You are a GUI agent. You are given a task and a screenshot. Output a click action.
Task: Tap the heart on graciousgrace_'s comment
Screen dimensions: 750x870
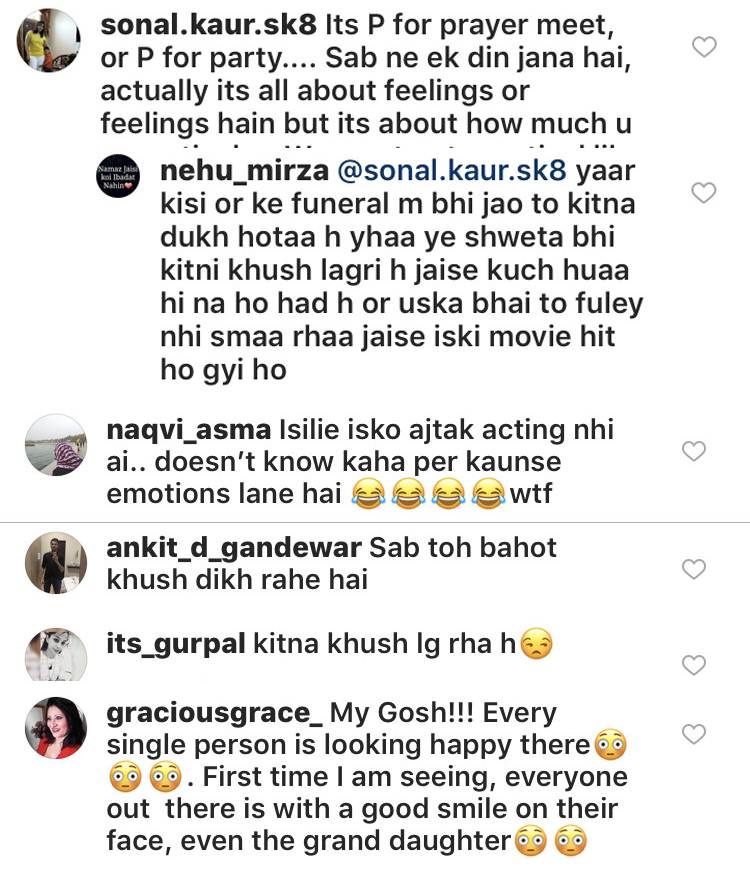coord(693,735)
